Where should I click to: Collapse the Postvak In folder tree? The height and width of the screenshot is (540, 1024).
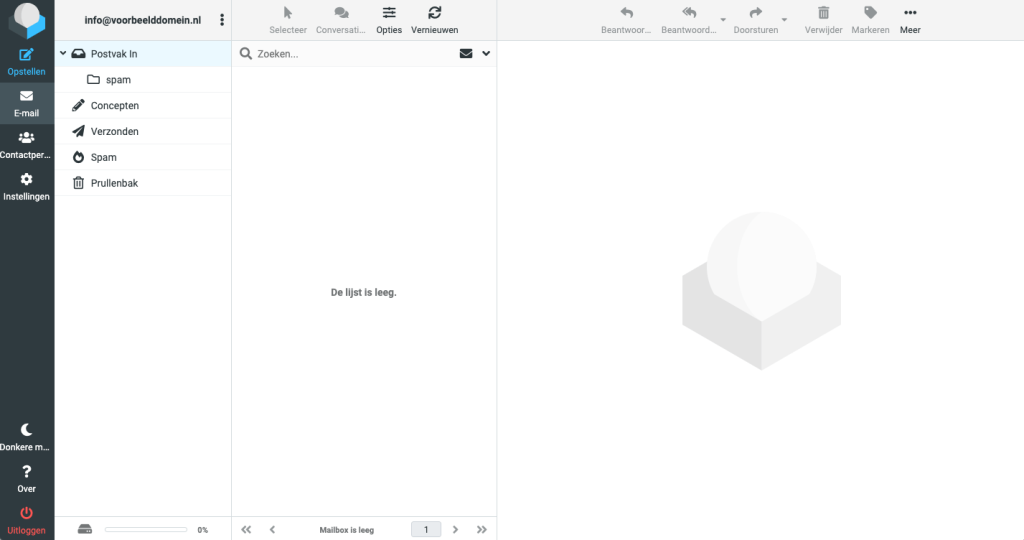click(62, 54)
